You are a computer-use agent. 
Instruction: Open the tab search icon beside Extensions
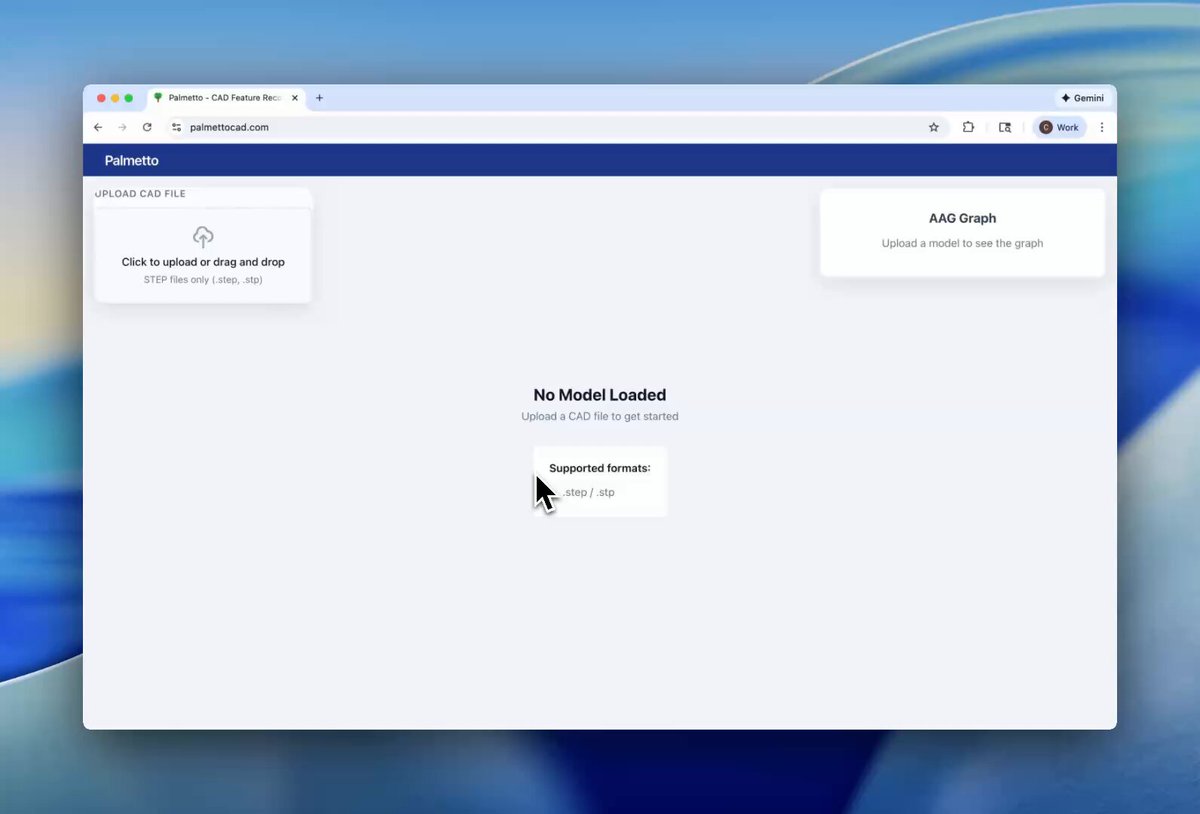(x=1005, y=127)
